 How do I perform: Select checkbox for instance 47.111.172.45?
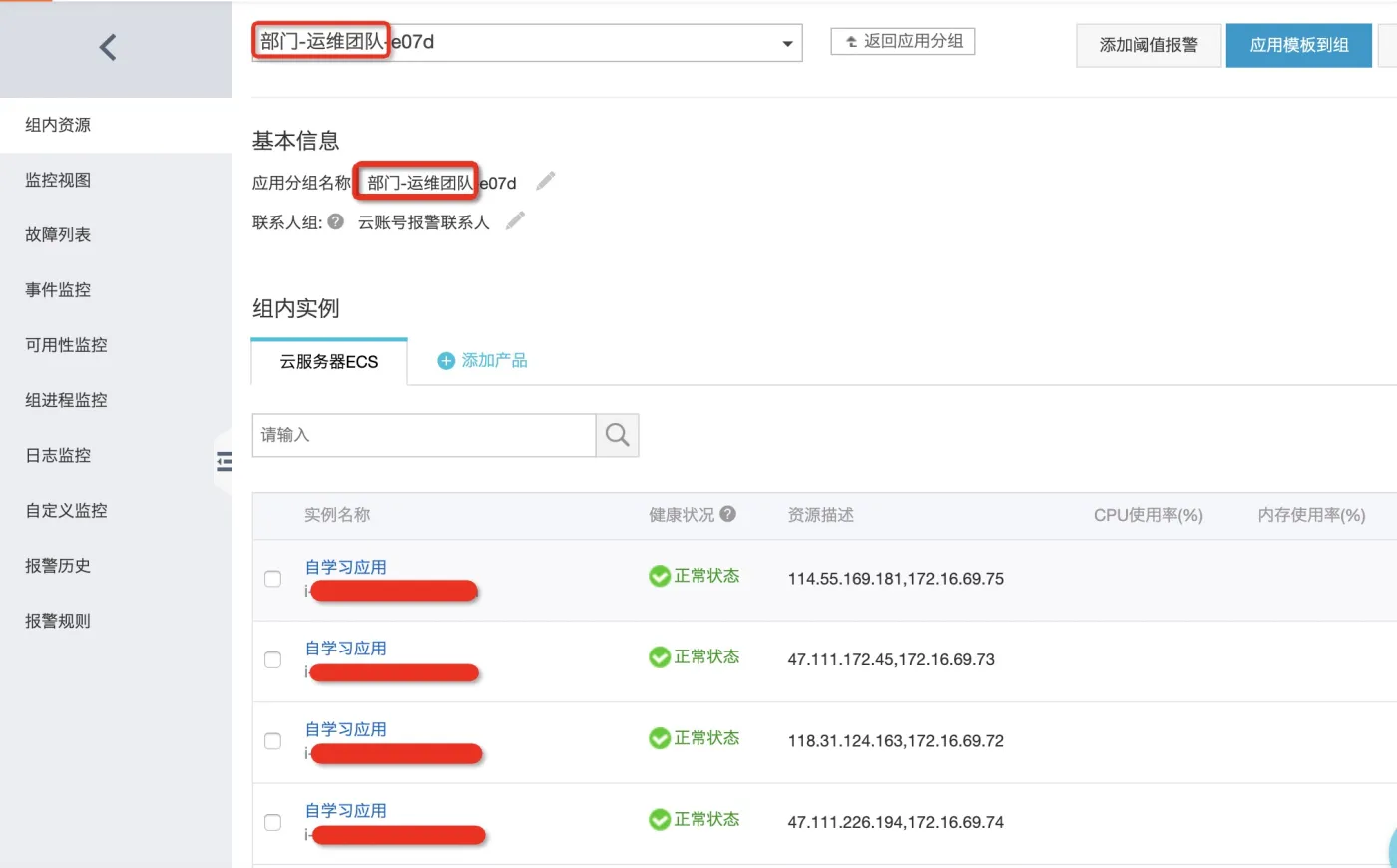[x=272, y=659]
